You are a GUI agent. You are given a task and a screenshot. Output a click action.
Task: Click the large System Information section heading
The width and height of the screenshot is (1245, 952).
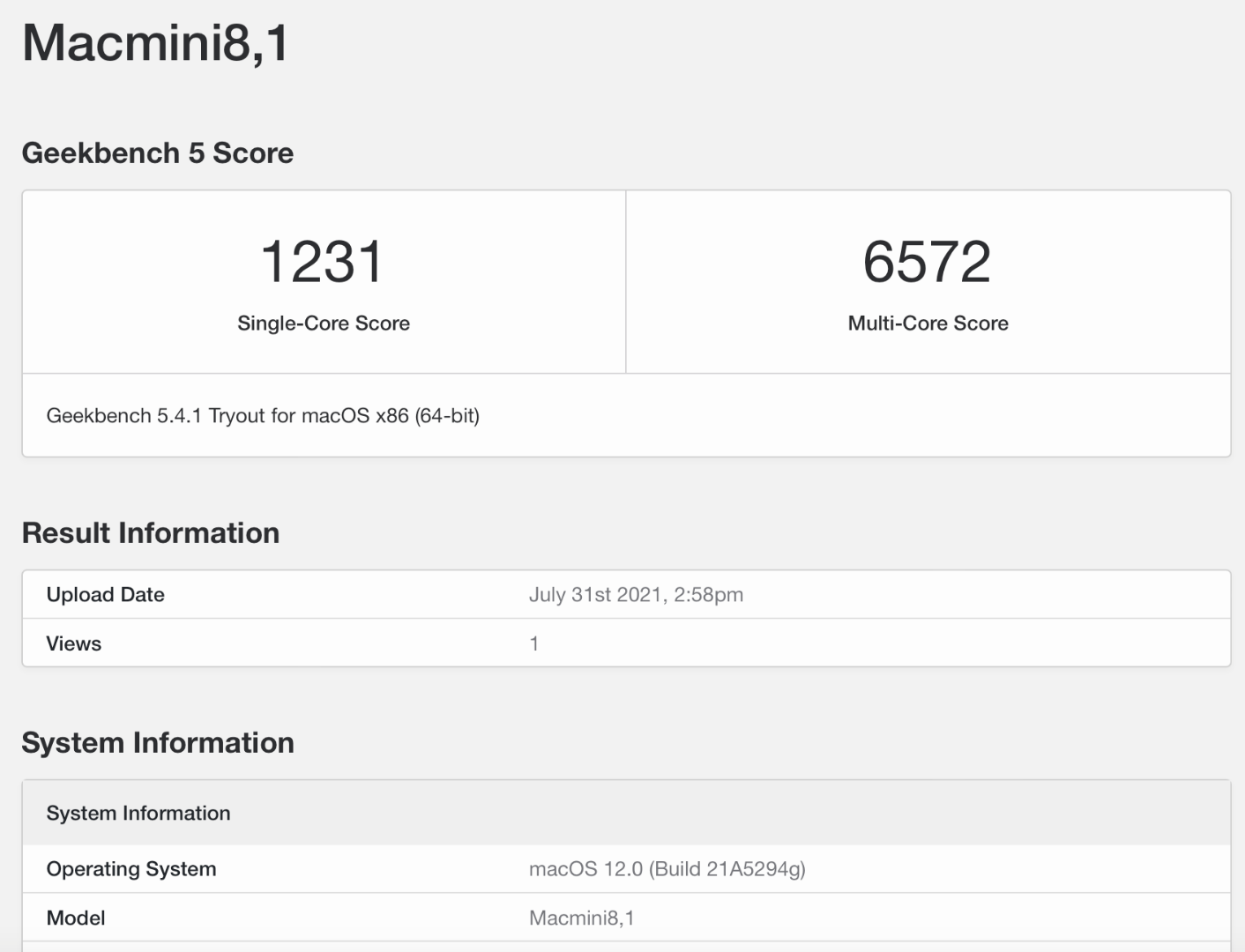(158, 743)
